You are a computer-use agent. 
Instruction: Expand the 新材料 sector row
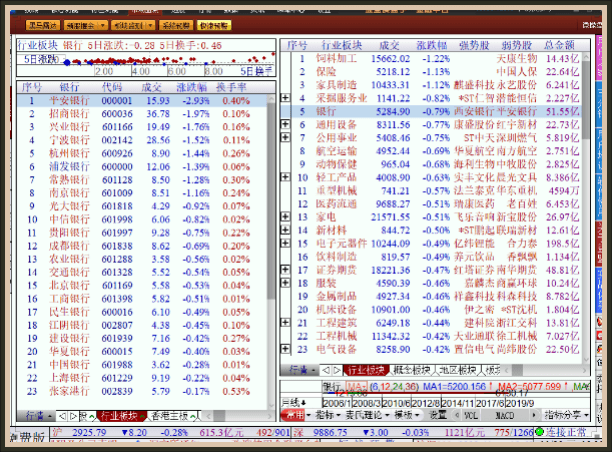(x=285, y=230)
